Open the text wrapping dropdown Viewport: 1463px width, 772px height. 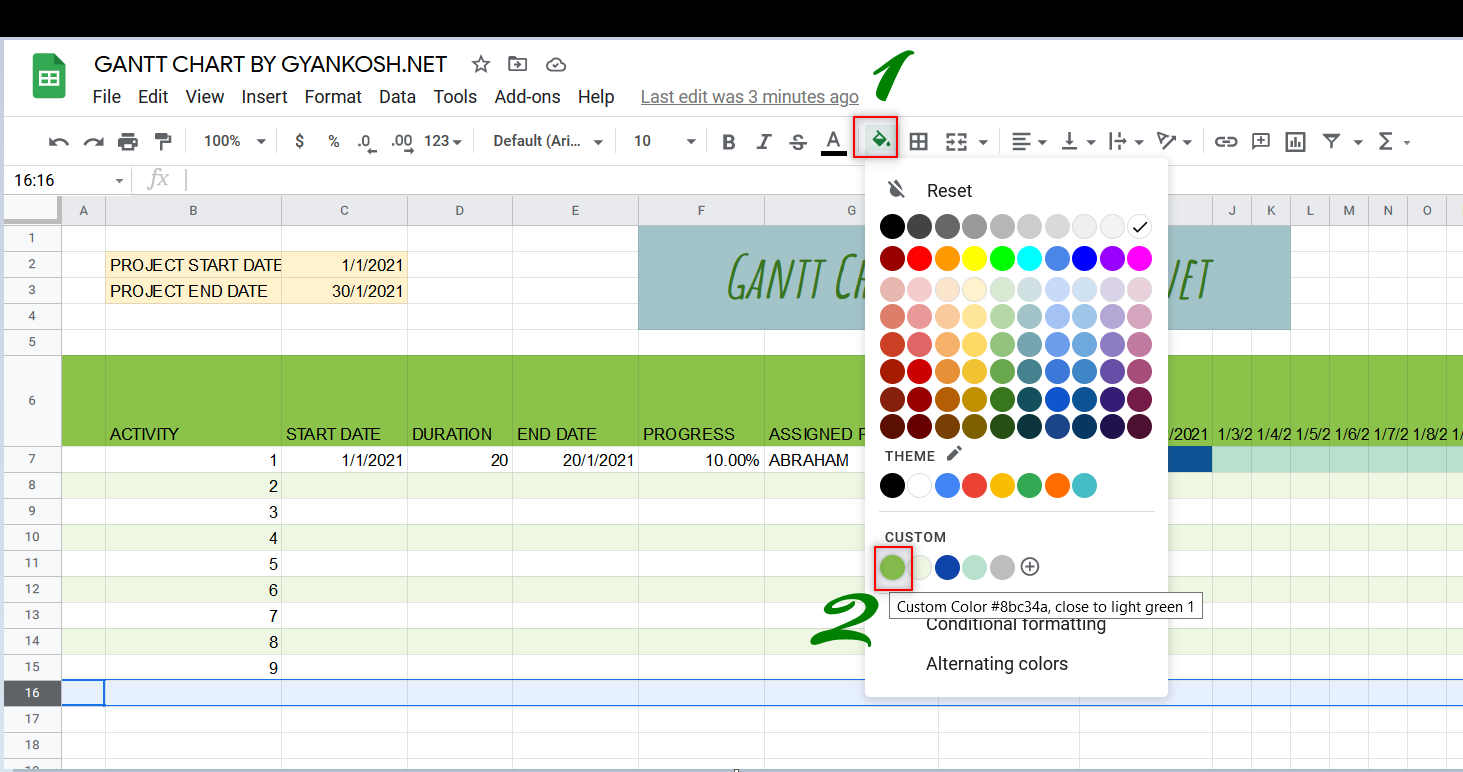(x=1126, y=141)
